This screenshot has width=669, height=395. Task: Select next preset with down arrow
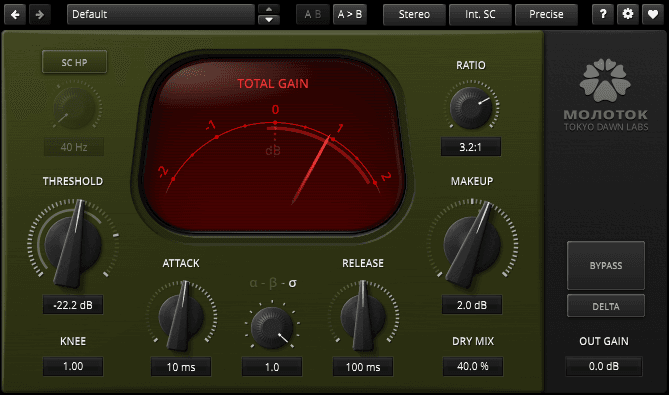point(269,20)
